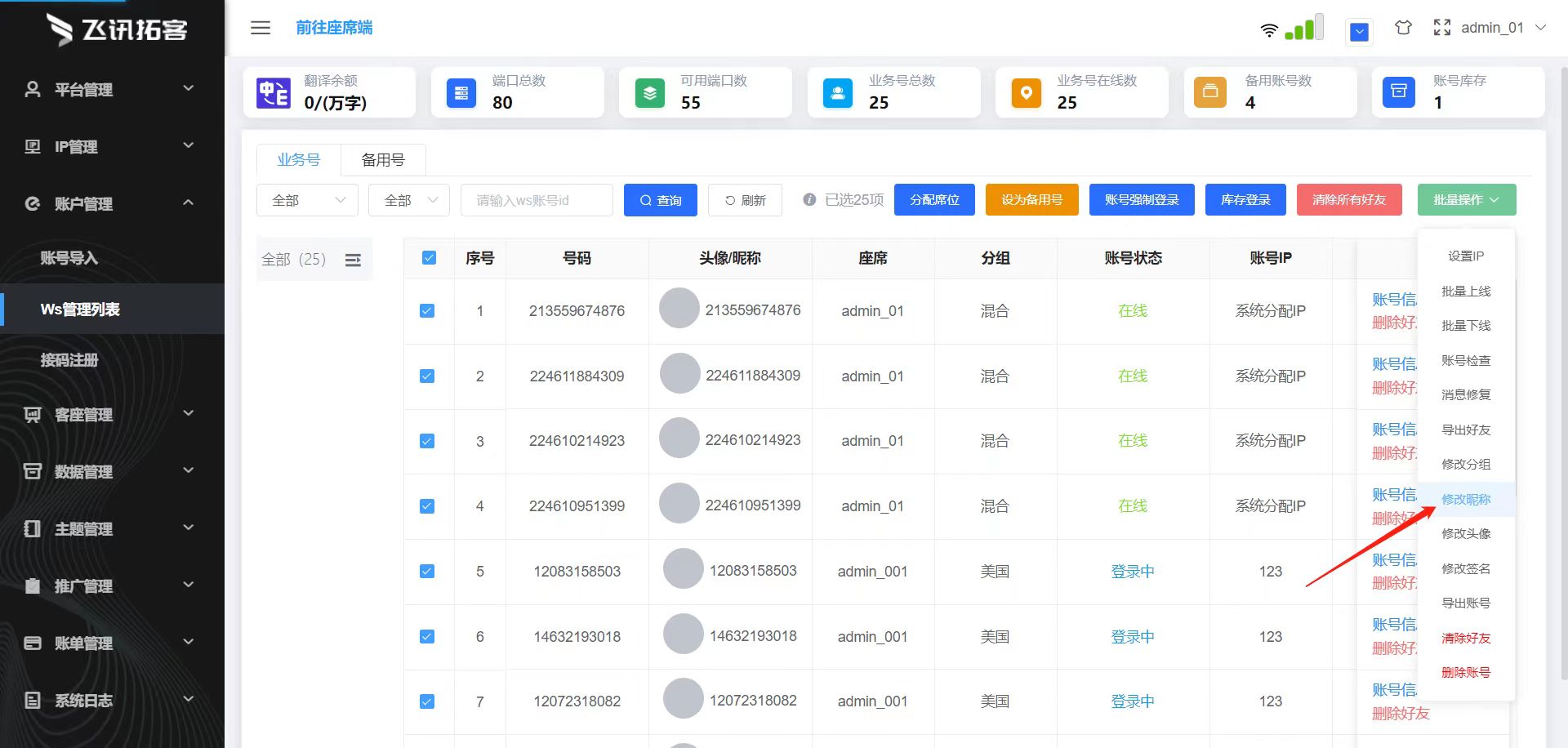The height and width of the screenshot is (748, 1568).
Task: Click the 查询 search button
Action: pos(661,200)
